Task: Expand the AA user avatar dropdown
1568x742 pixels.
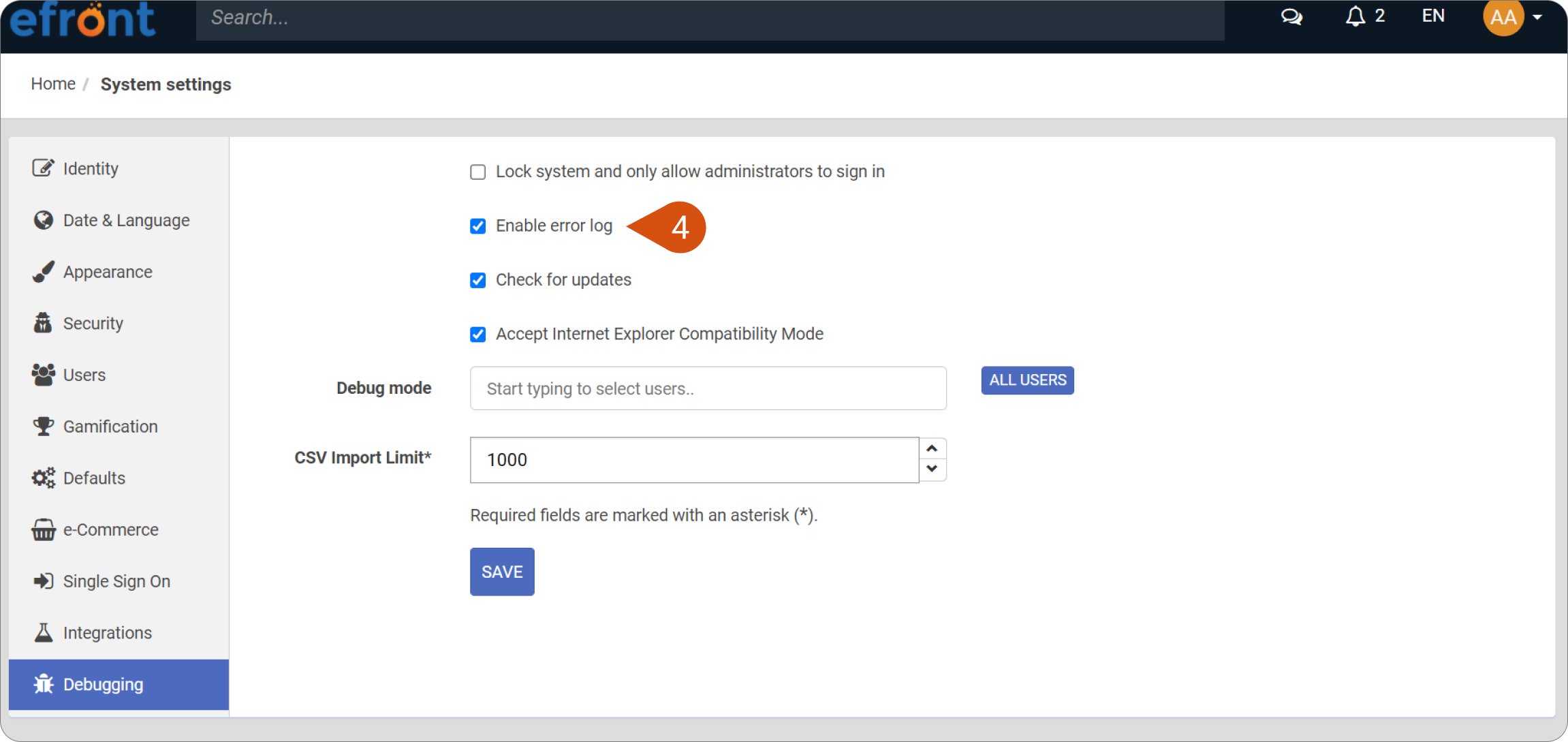Action: point(1512,17)
